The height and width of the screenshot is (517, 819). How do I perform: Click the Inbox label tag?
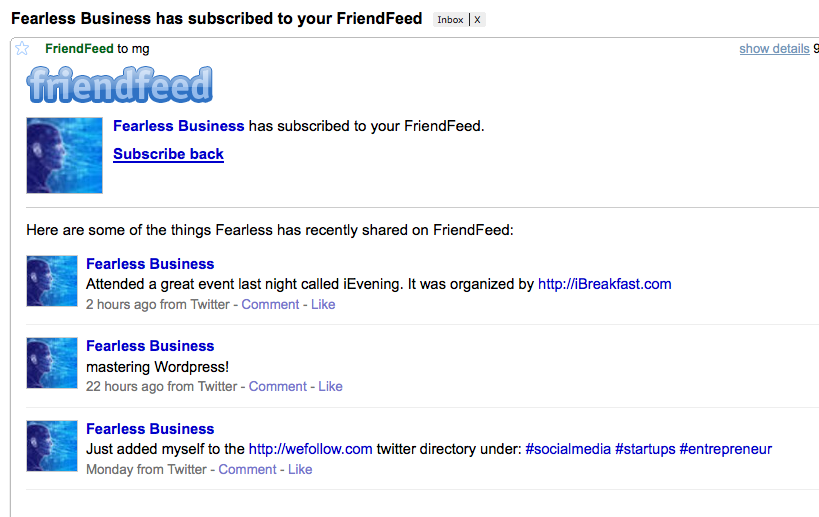450,20
